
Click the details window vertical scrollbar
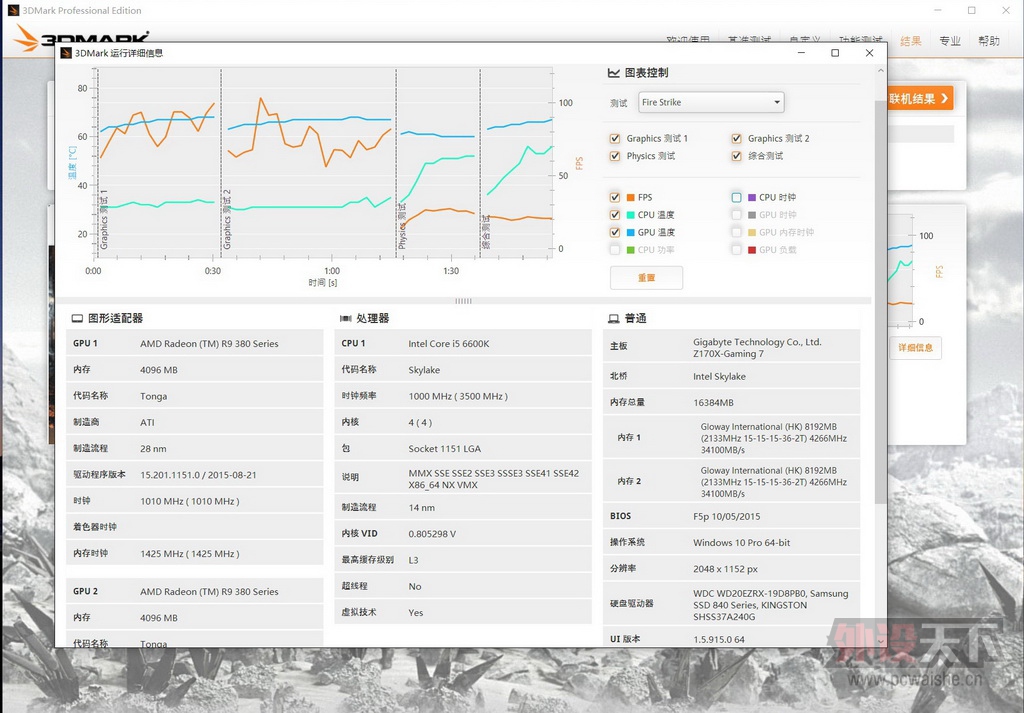coord(881,302)
